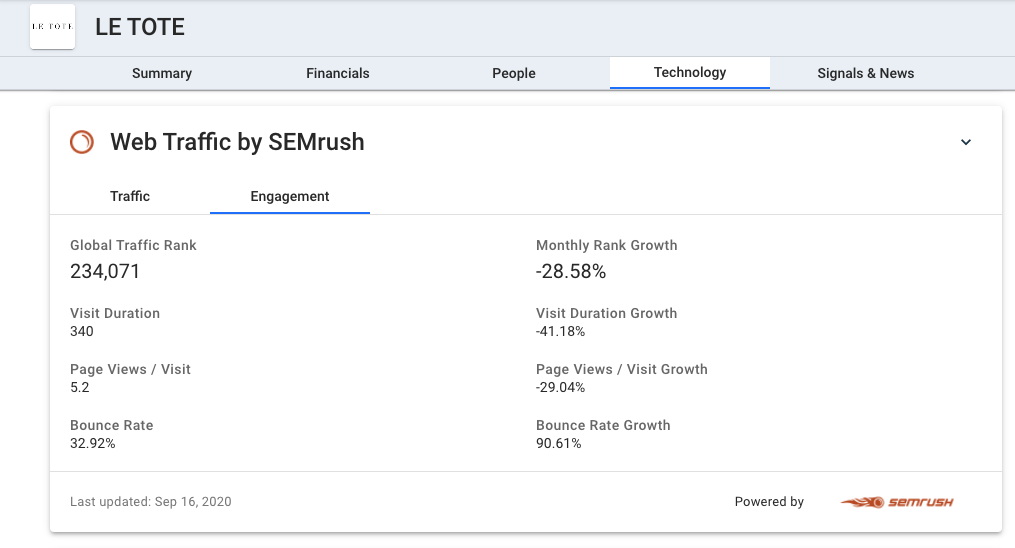This screenshot has width=1015, height=548.
Task: Click the semrush logo in the footer
Action: (897, 502)
